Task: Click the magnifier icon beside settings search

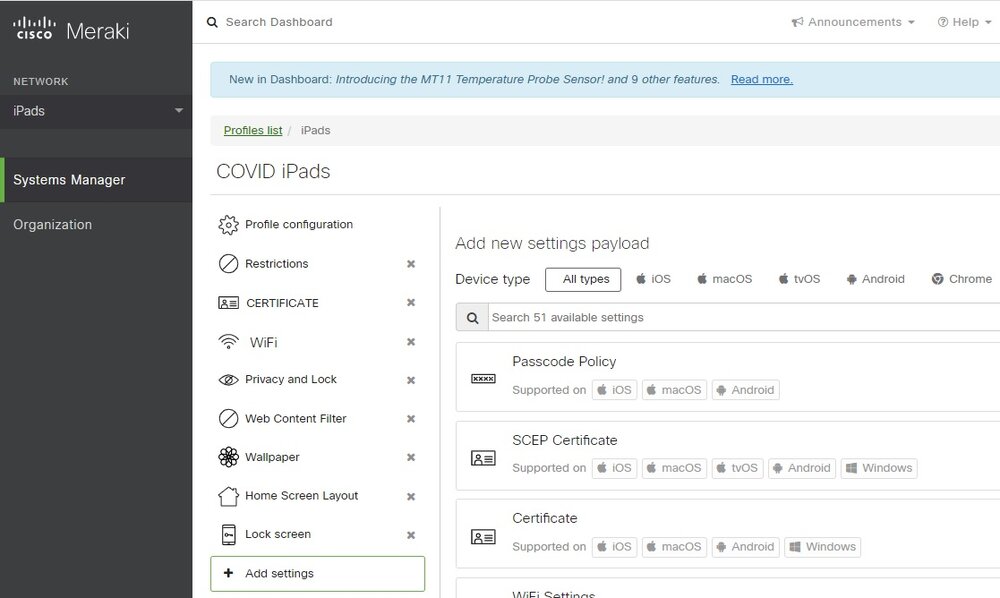Action: [472, 317]
